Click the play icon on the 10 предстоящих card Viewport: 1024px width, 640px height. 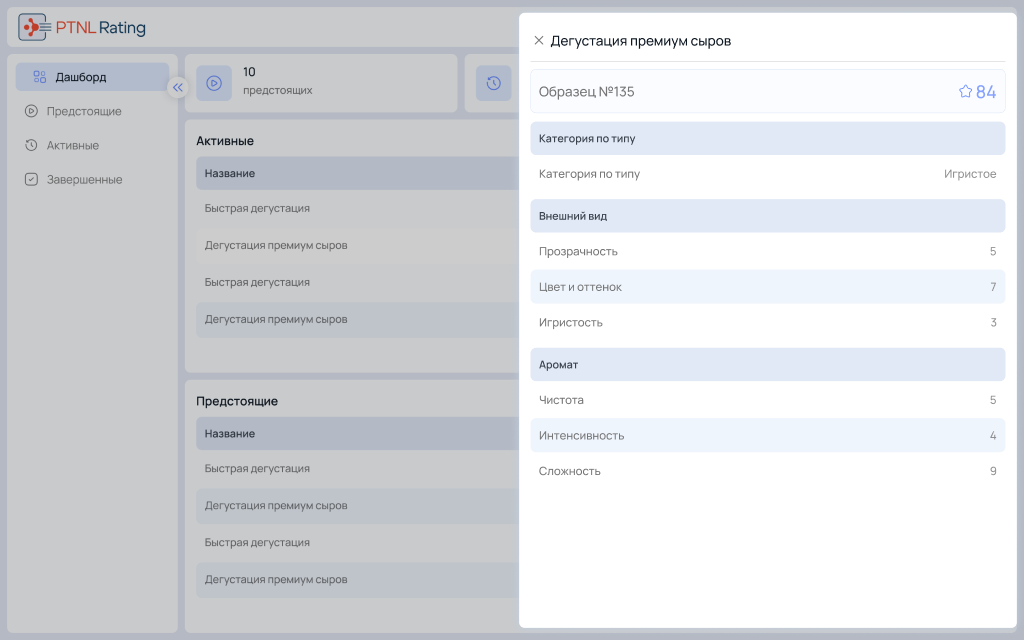tap(214, 83)
